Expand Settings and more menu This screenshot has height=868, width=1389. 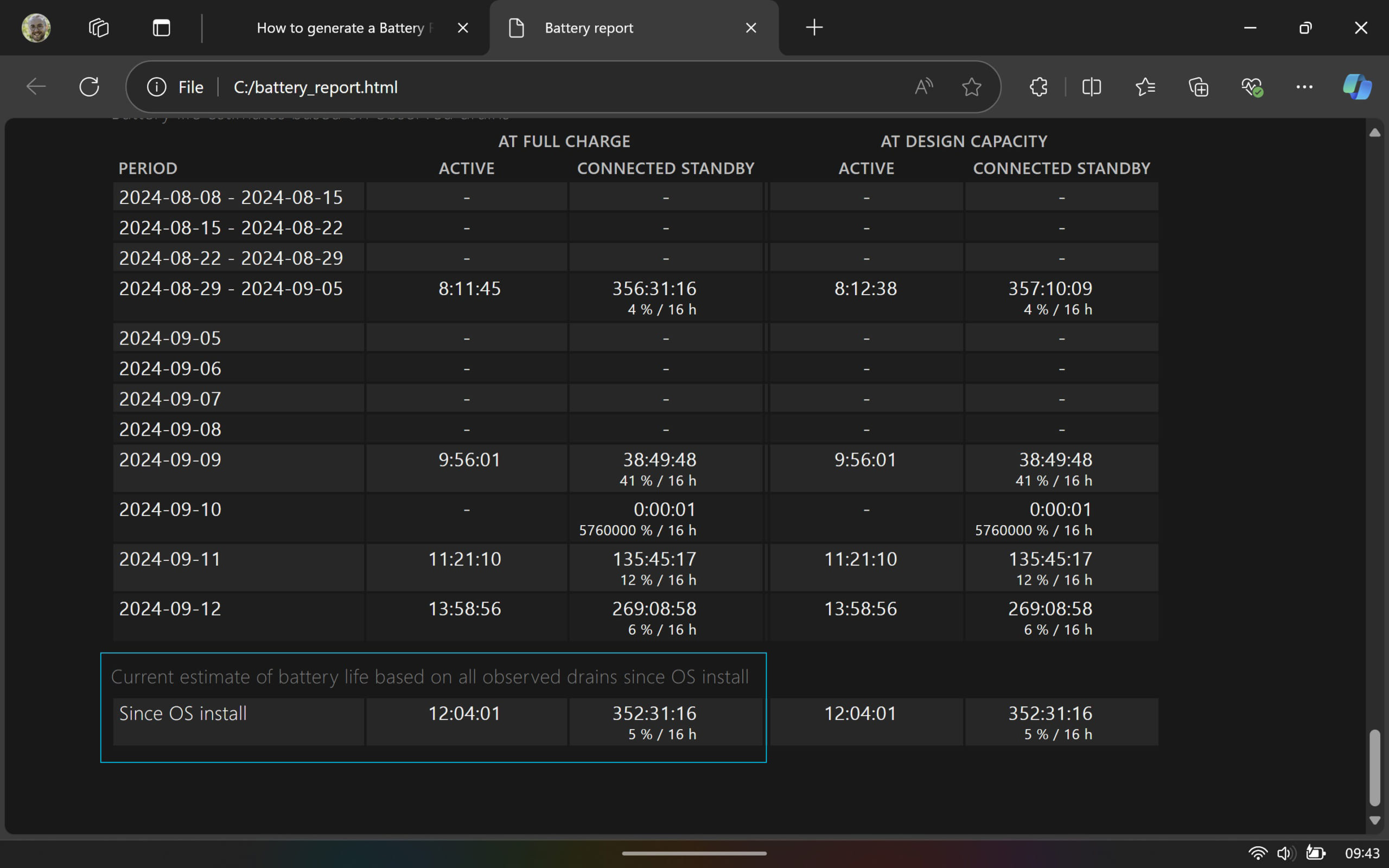(x=1304, y=87)
